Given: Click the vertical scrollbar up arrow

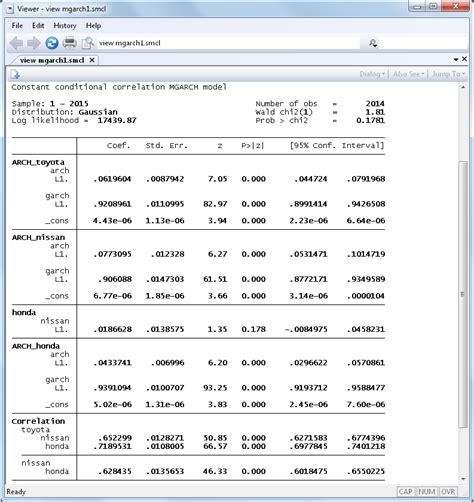Looking at the screenshot, I should (463, 87).
